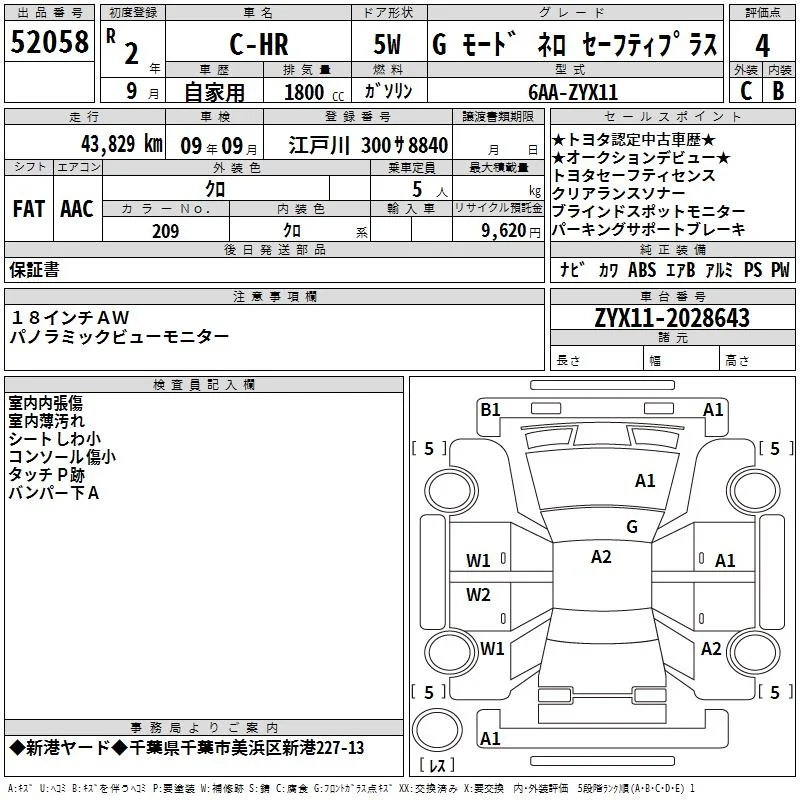
Task: Select chassis number ZYX11-2028643
Action: [672, 318]
